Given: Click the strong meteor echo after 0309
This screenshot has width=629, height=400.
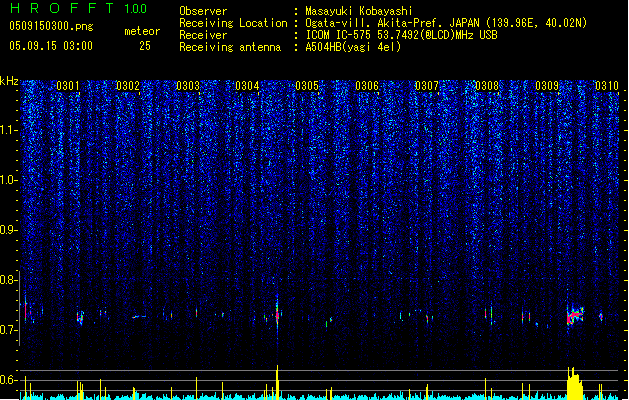Looking at the screenshot, I should pyautogui.click(x=575, y=315).
